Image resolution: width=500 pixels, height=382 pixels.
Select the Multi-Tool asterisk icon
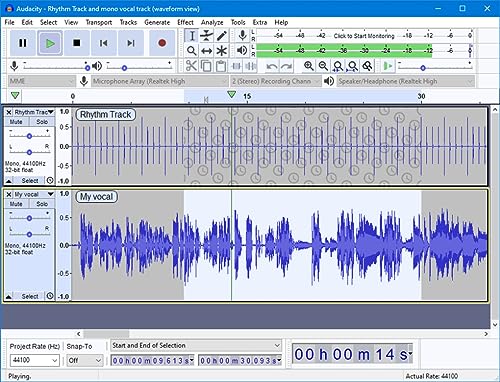(221, 51)
